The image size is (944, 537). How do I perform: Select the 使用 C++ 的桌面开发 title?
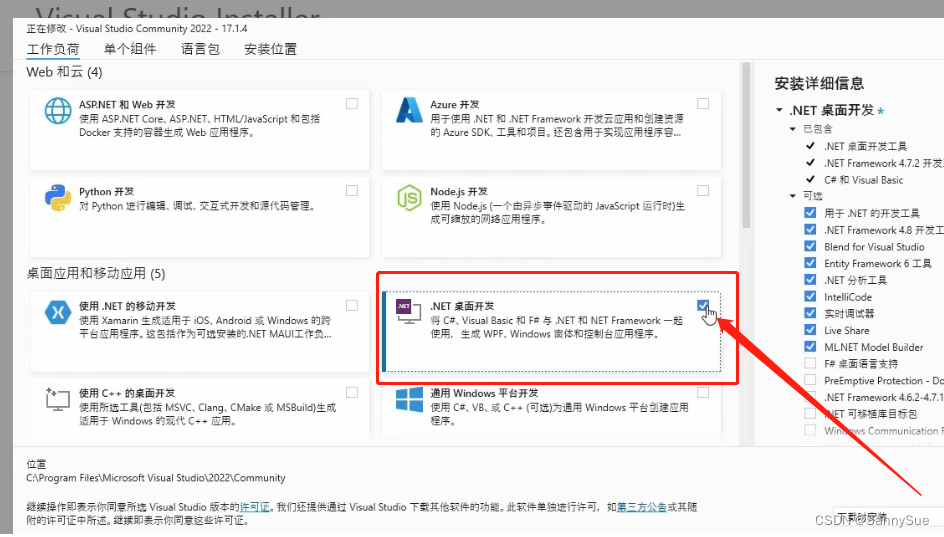coord(127,393)
